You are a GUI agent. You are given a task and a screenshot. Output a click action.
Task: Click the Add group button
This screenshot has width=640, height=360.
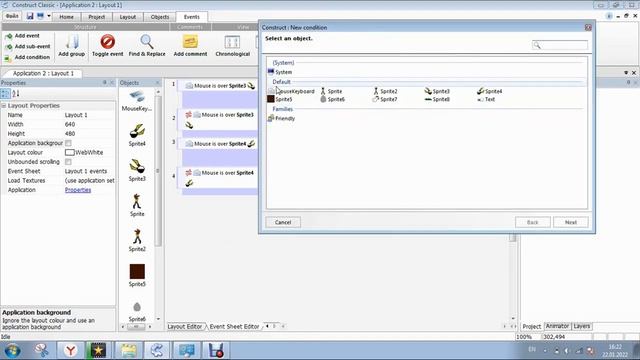[71, 45]
